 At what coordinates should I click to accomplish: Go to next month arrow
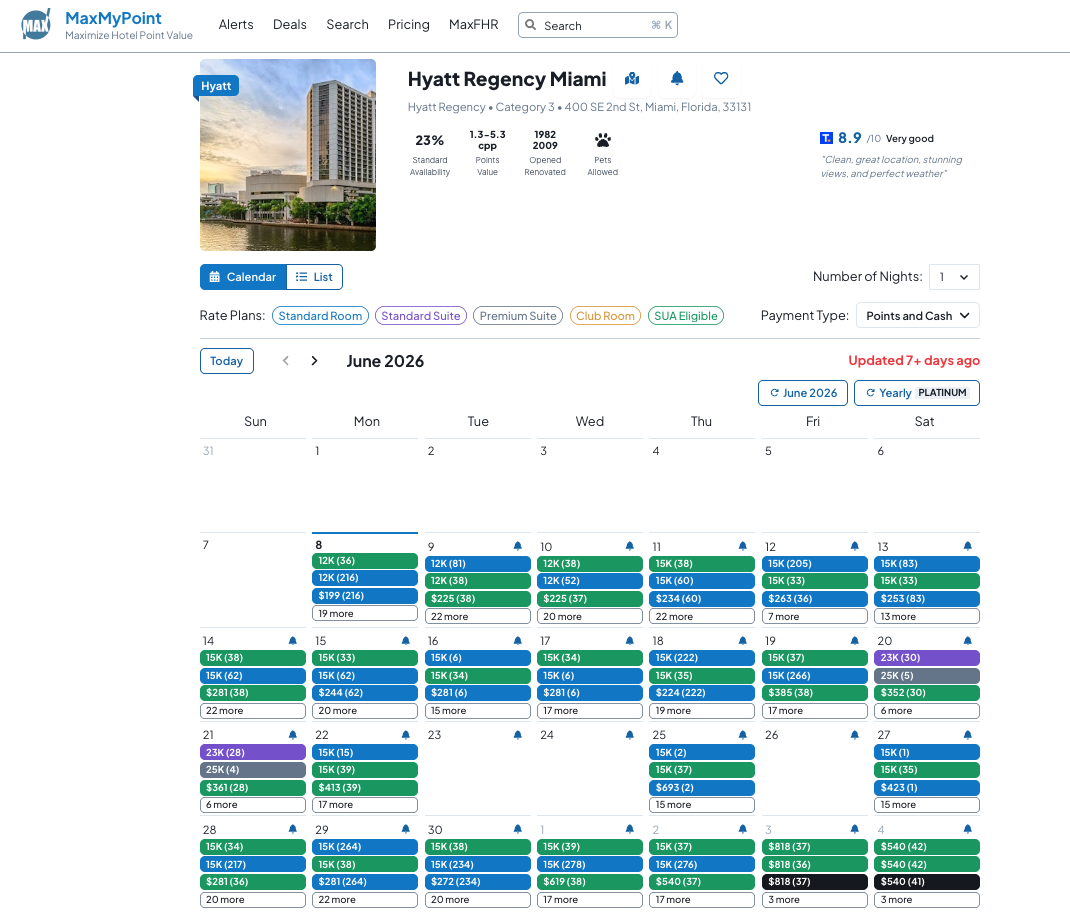coord(314,361)
